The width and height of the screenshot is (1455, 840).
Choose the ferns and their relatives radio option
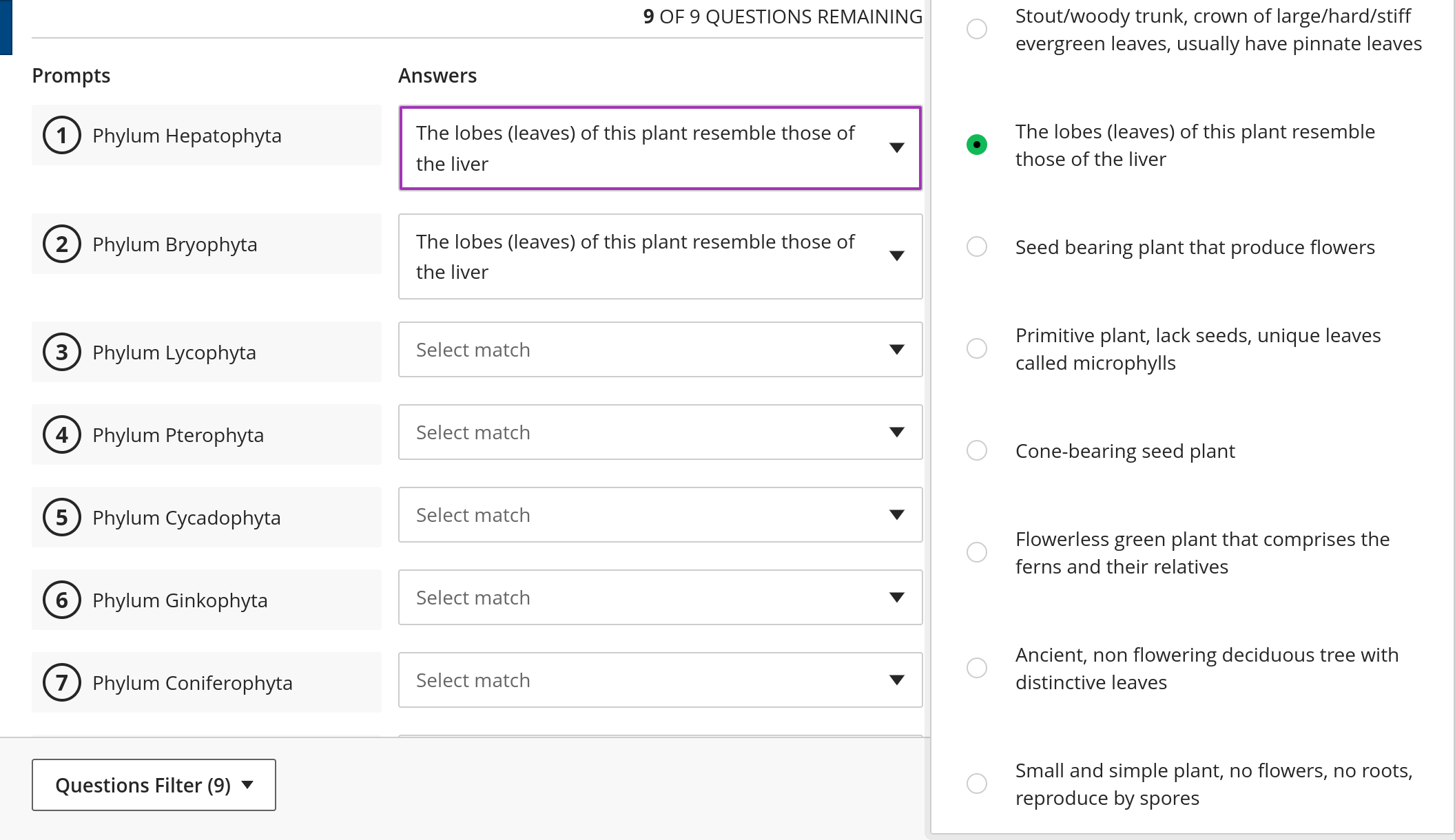[x=977, y=552]
